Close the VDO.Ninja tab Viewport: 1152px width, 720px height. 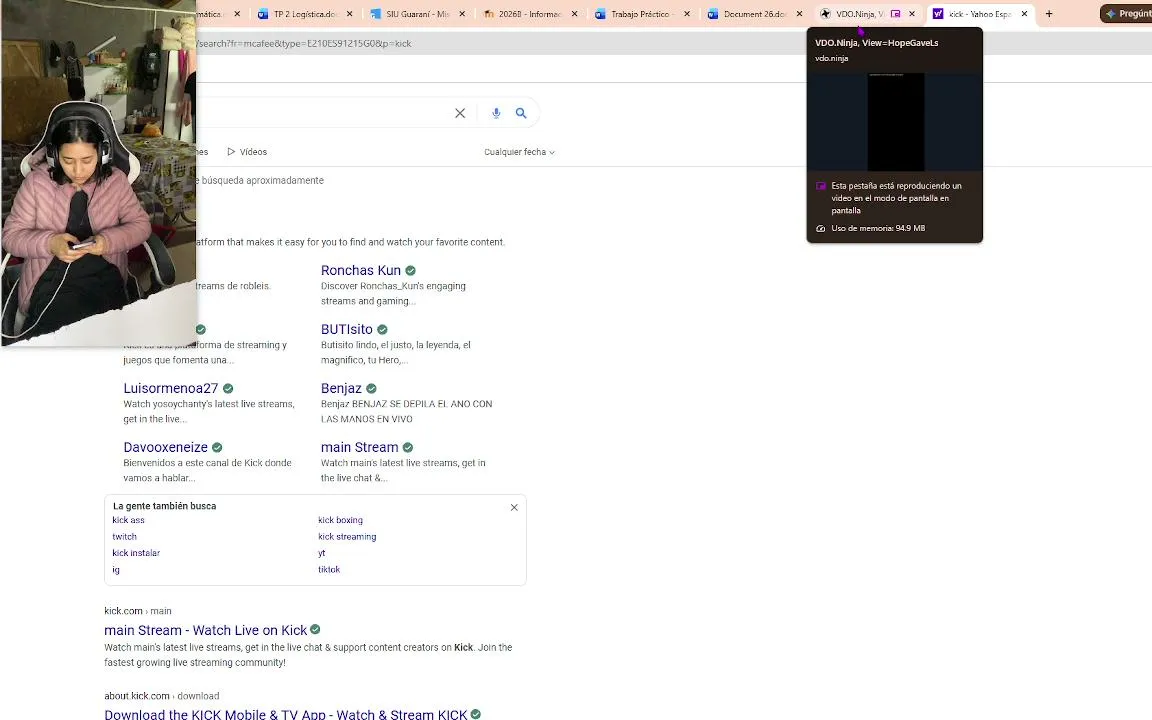912,14
